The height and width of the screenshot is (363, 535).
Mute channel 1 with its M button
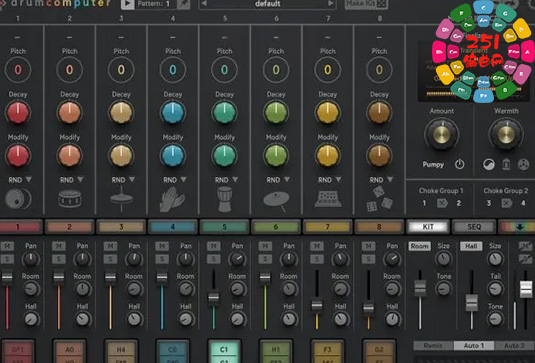click(7, 246)
